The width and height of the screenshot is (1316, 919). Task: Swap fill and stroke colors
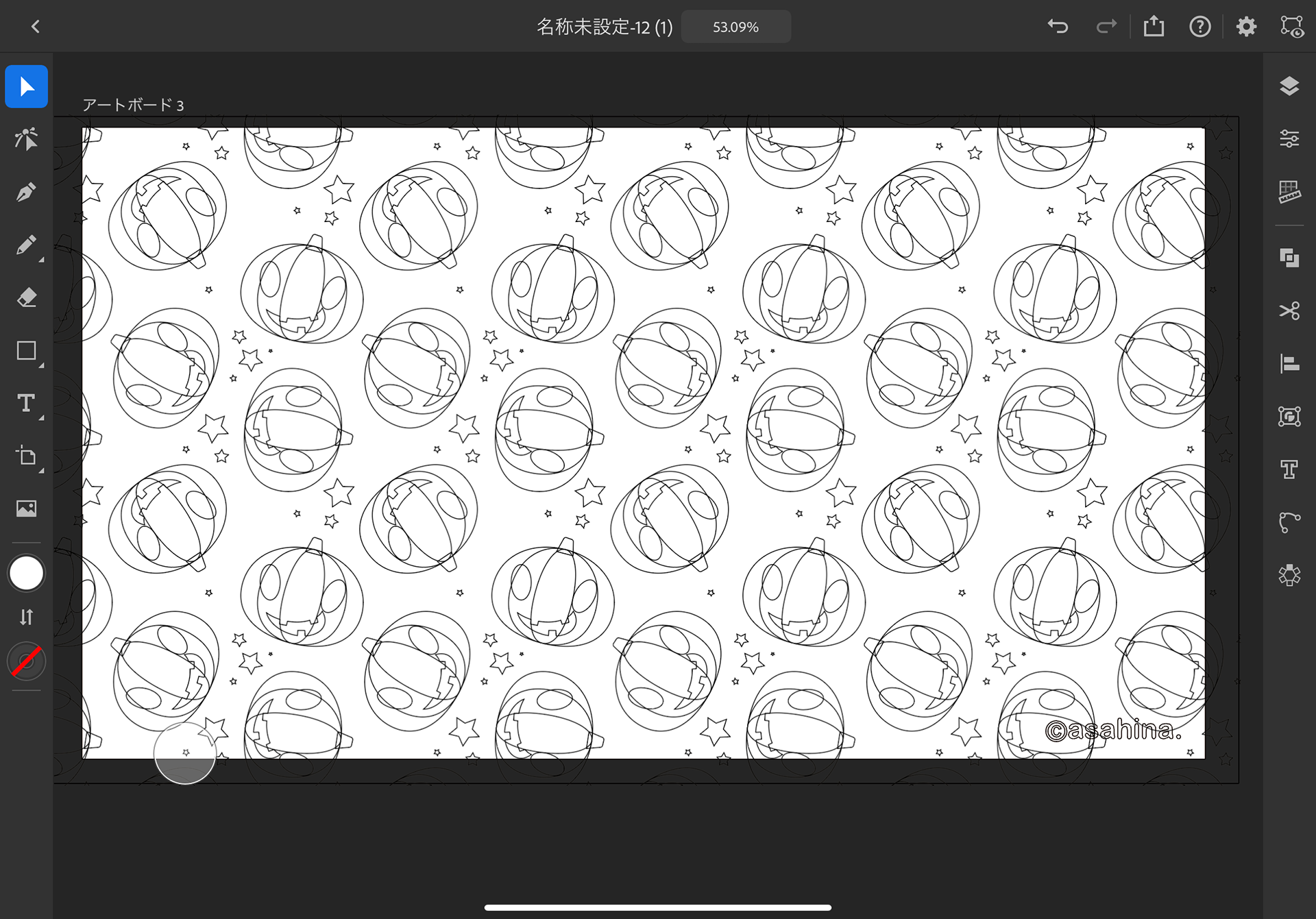pyautogui.click(x=26, y=617)
